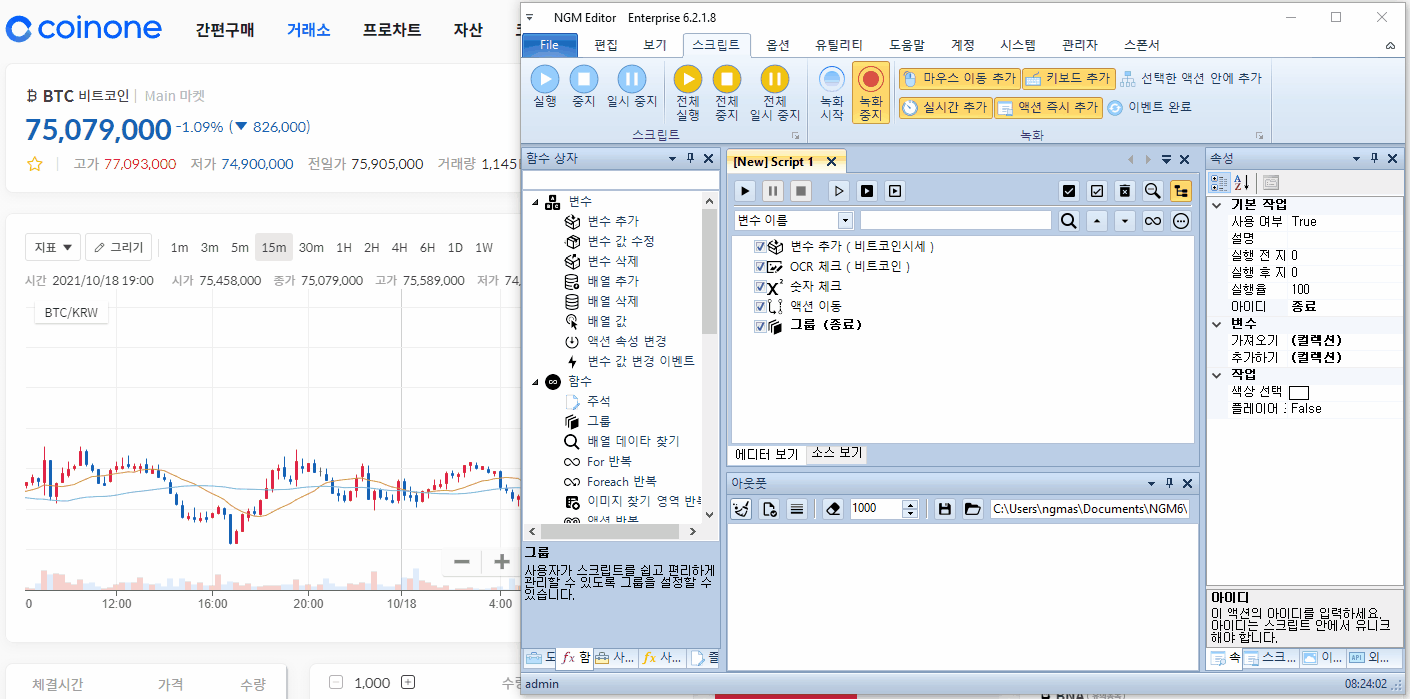
Task: Open the 함수 상자 panel options dropdown arrow
Action: (672, 159)
